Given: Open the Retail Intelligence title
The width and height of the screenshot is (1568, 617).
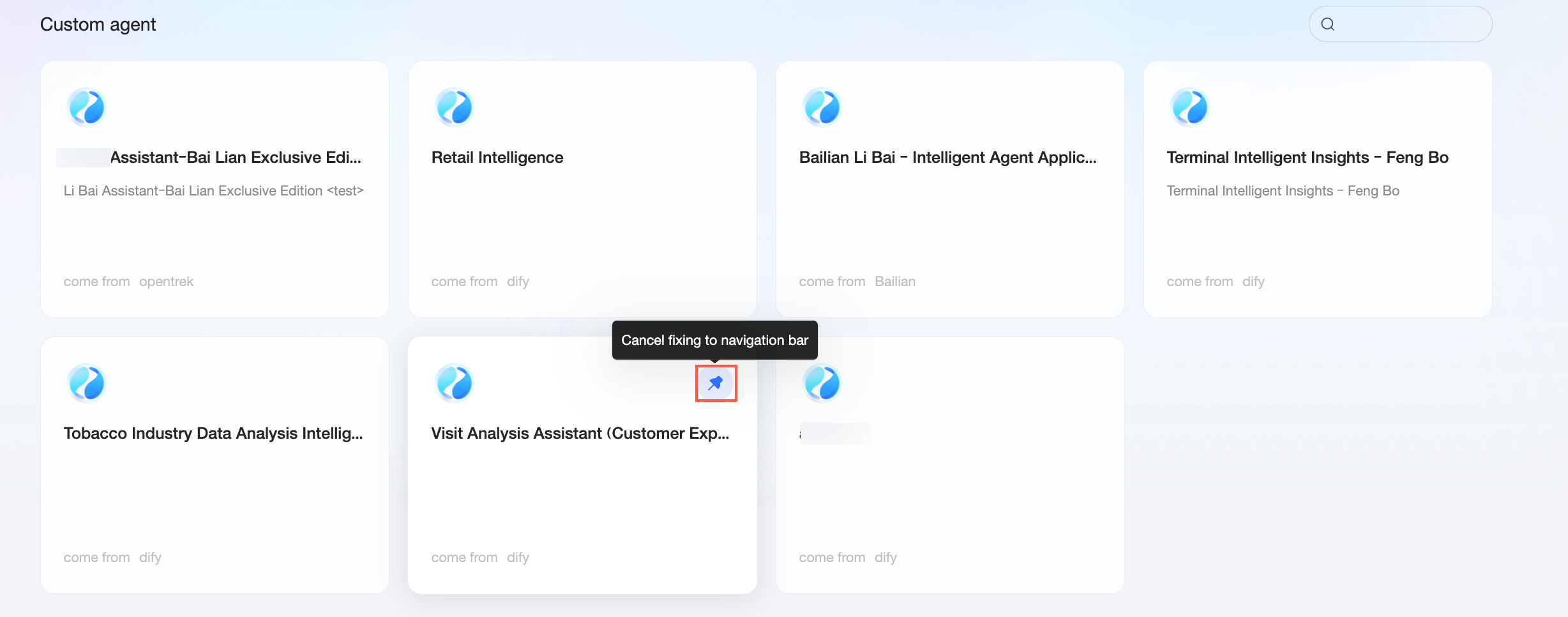Looking at the screenshot, I should click(x=497, y=158).
